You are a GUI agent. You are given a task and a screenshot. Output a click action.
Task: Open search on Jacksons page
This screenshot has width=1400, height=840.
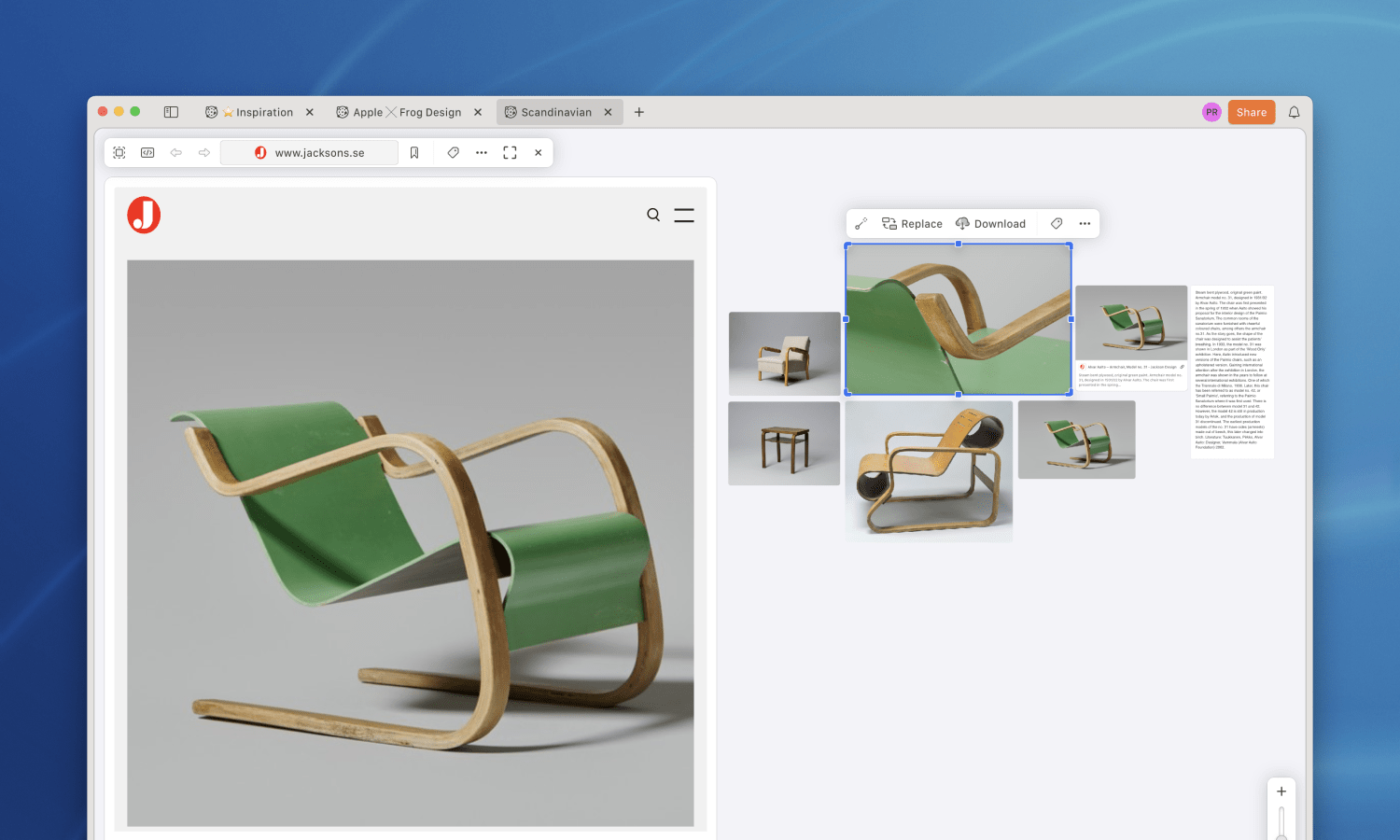pos(653,215)
